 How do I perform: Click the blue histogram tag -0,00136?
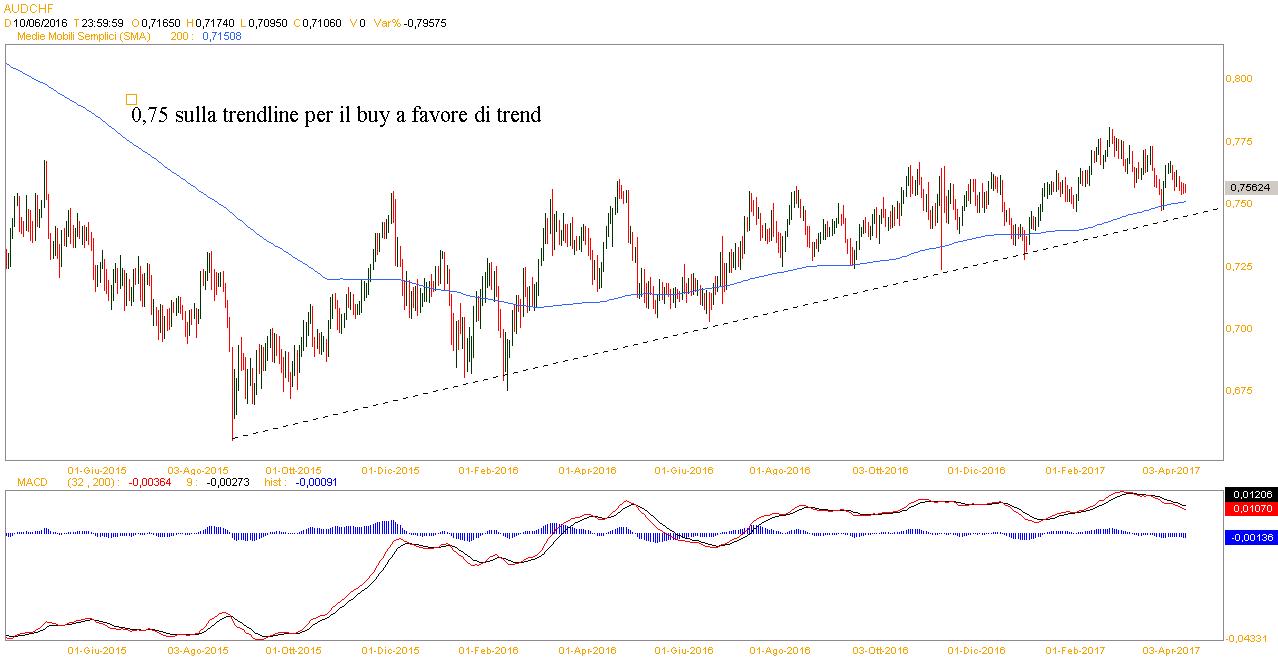pos(1249,537)
